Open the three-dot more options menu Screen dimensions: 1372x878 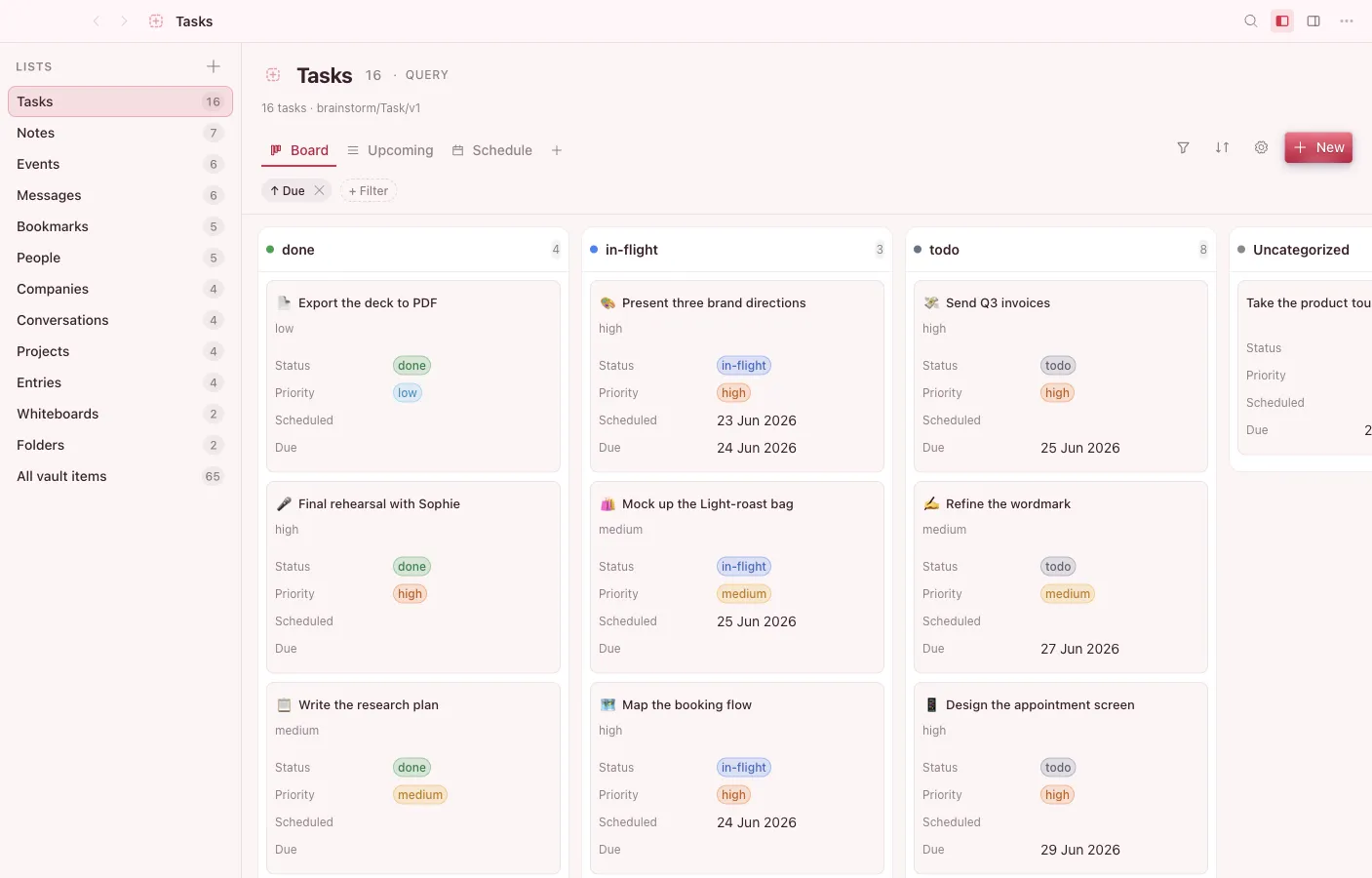coord(1347,21)
